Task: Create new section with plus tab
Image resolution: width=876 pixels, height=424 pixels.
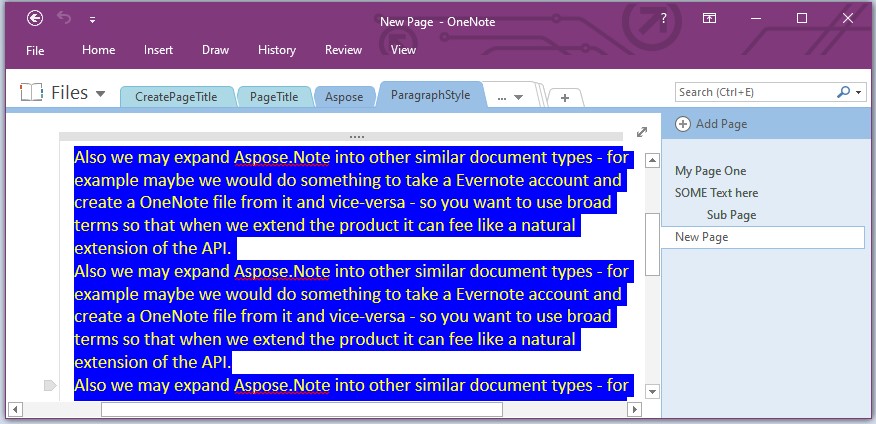Action: [564, 97]
